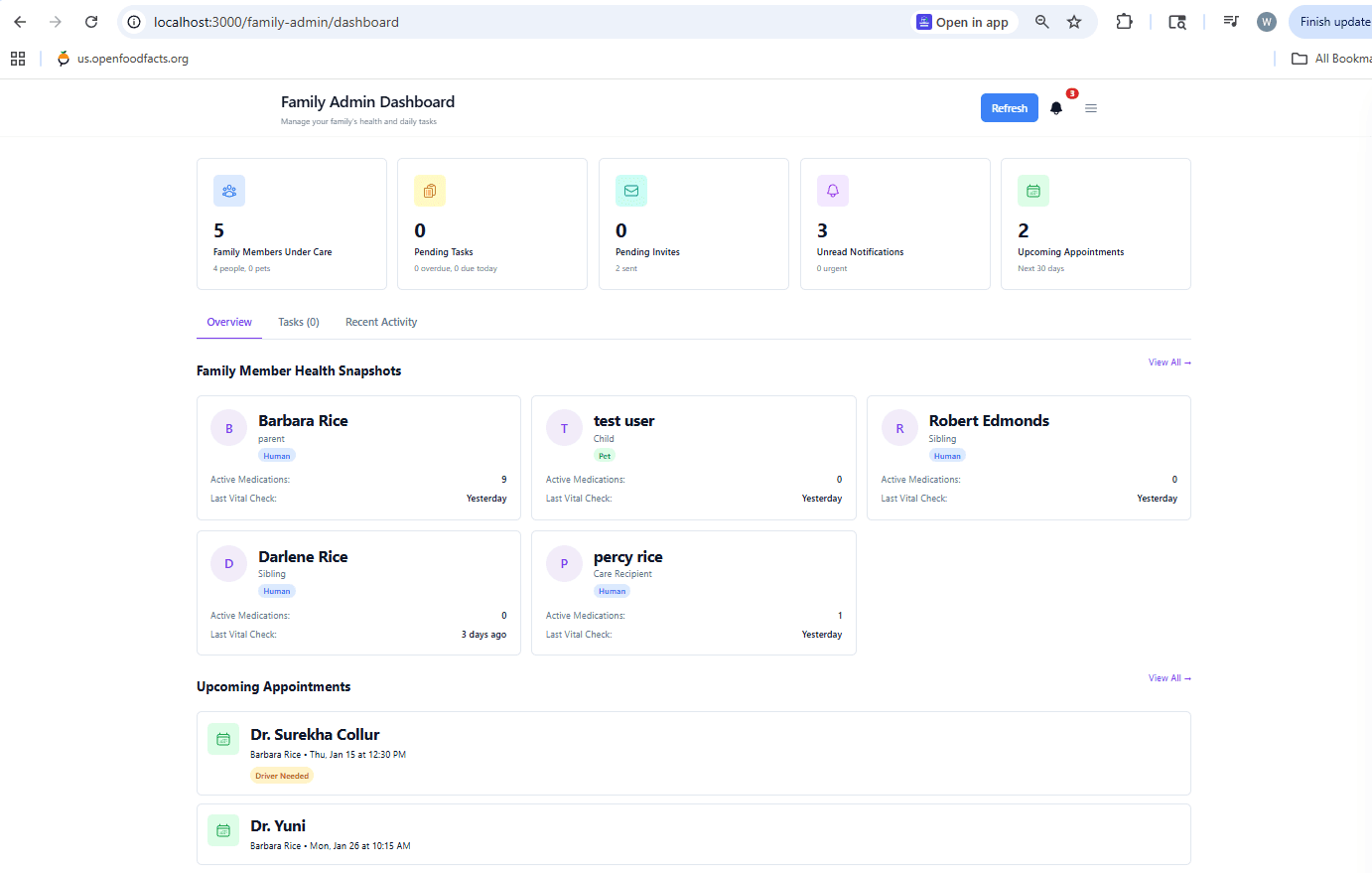Click the Open Food Facts favicon in bookmarks bar
1372x873 pixels.
[x=63, y=58]
